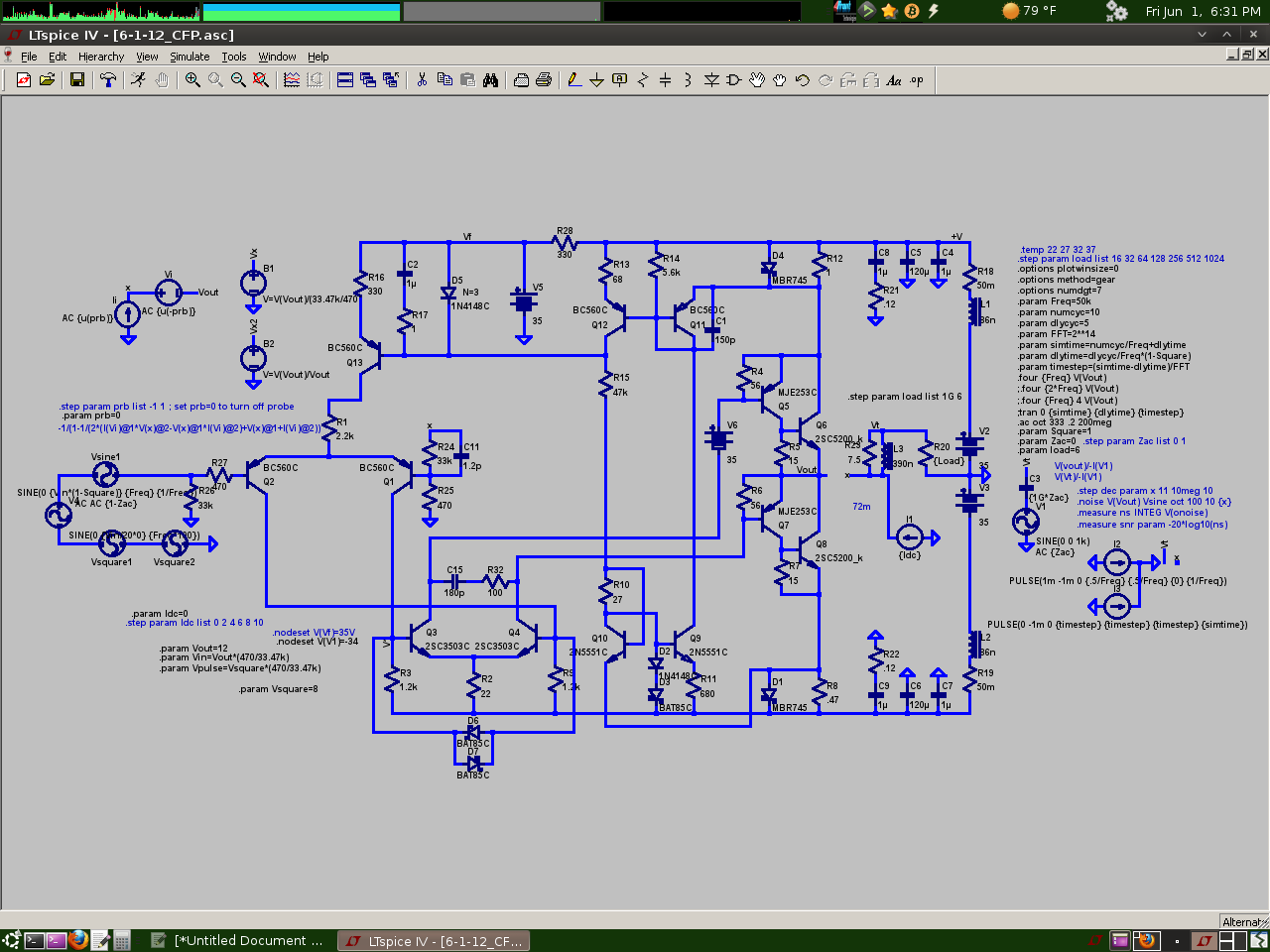Select the Q13 BC560C transistor label
The image size is (1270, 952).
click(344, 348)
